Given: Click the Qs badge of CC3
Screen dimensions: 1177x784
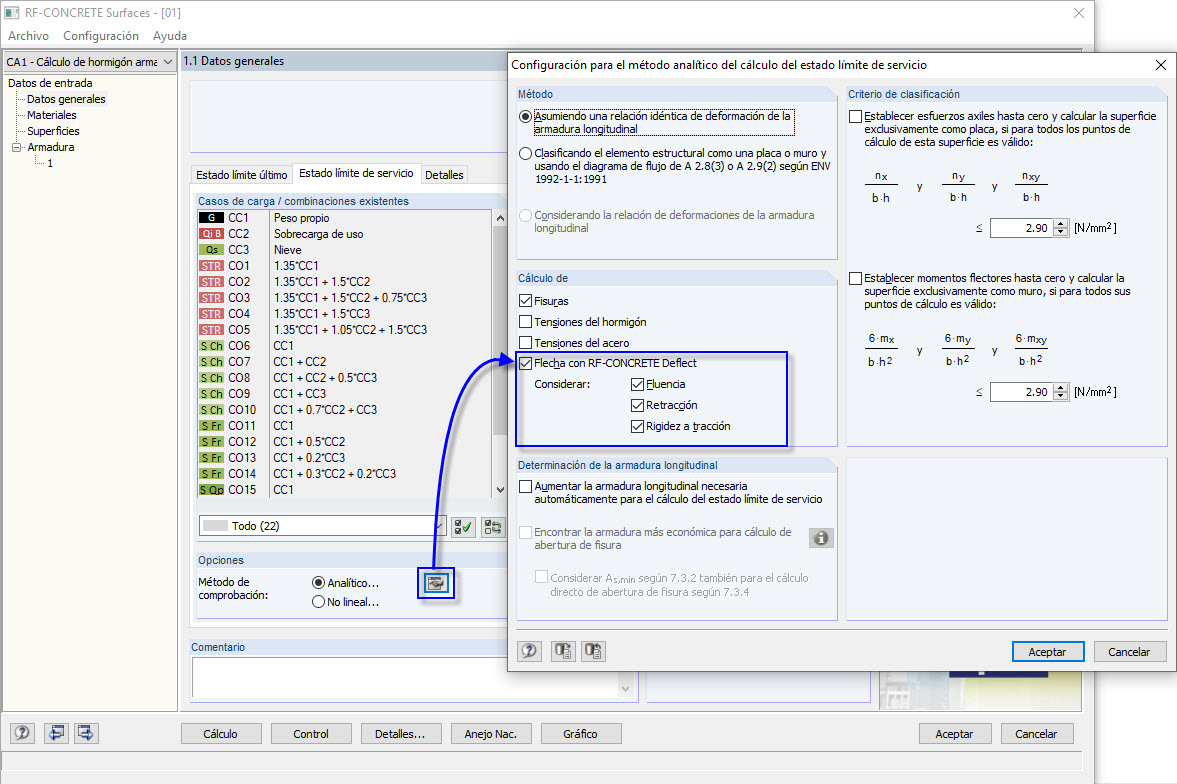Looking at the screenshot, I should click(211, 250).
